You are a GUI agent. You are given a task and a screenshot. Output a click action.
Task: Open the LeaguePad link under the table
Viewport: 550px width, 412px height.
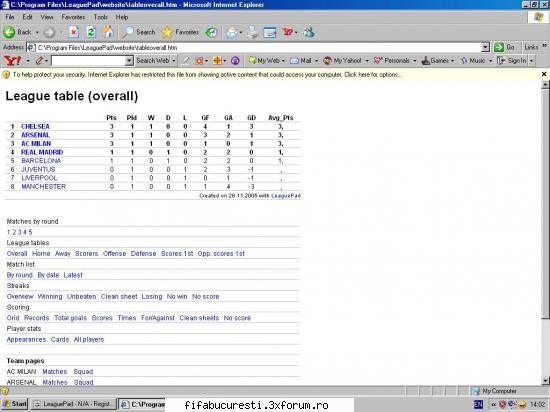(286, 196)
